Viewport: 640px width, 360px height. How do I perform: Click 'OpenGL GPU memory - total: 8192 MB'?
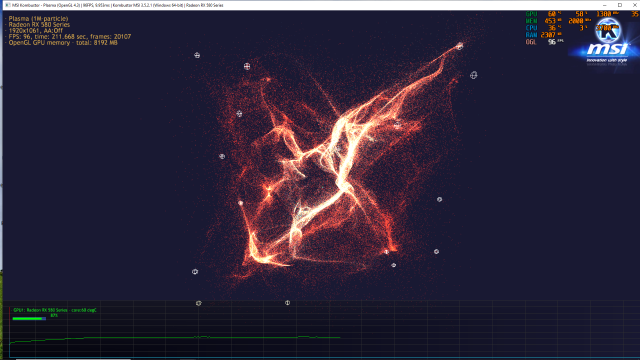(63, 42)
